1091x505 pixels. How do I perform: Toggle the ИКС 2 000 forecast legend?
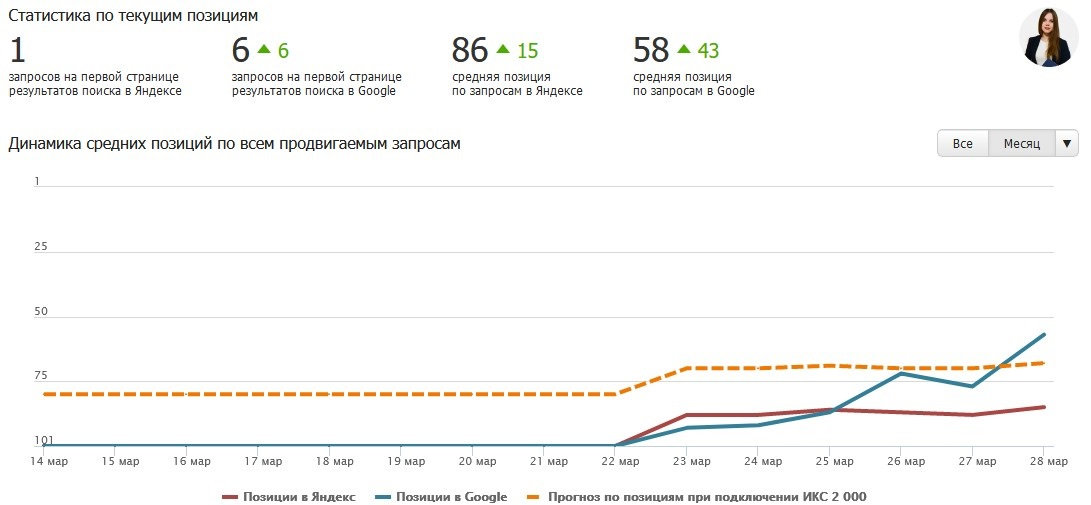705,497
